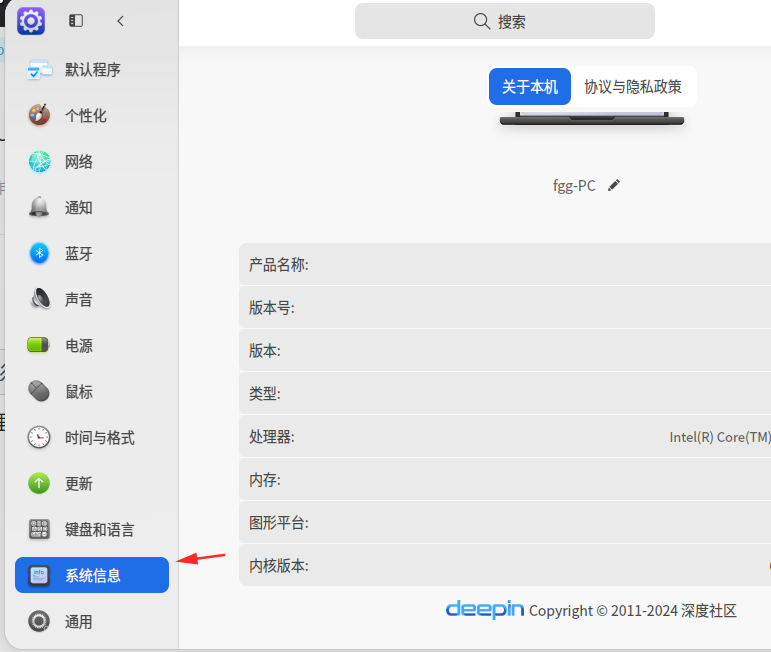Open 个性化 settings
The image size is (771, 652).
(92, 116)
